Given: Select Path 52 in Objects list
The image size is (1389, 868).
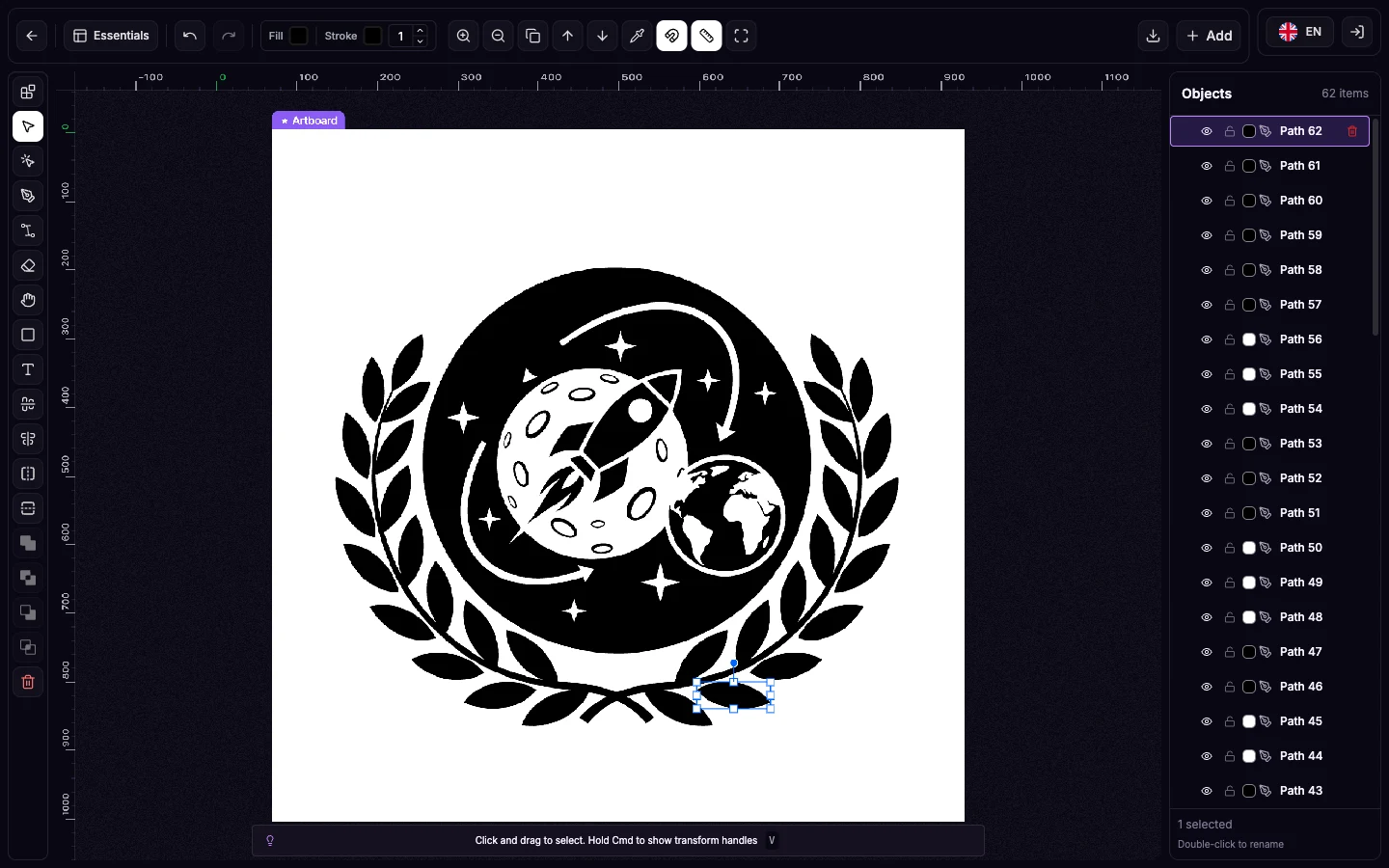Looking at the screenshot, I should [x=1269, y=478].
